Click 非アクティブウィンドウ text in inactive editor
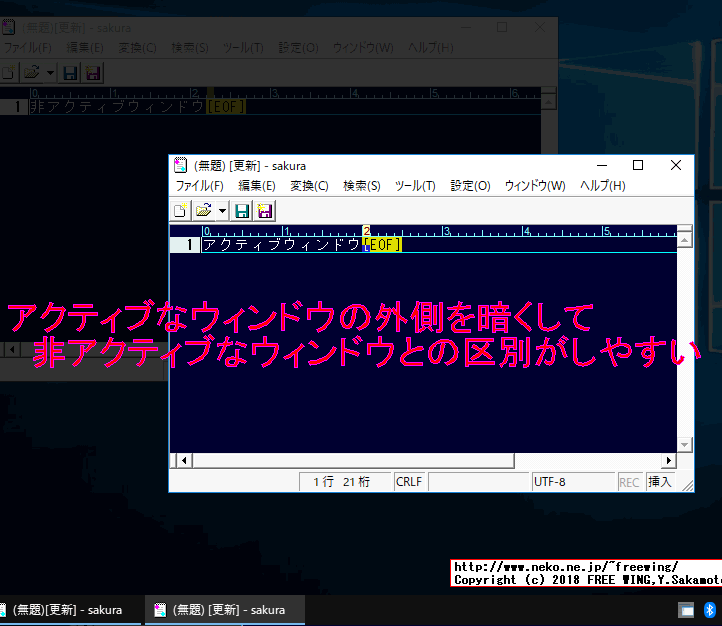 point(117,106)
